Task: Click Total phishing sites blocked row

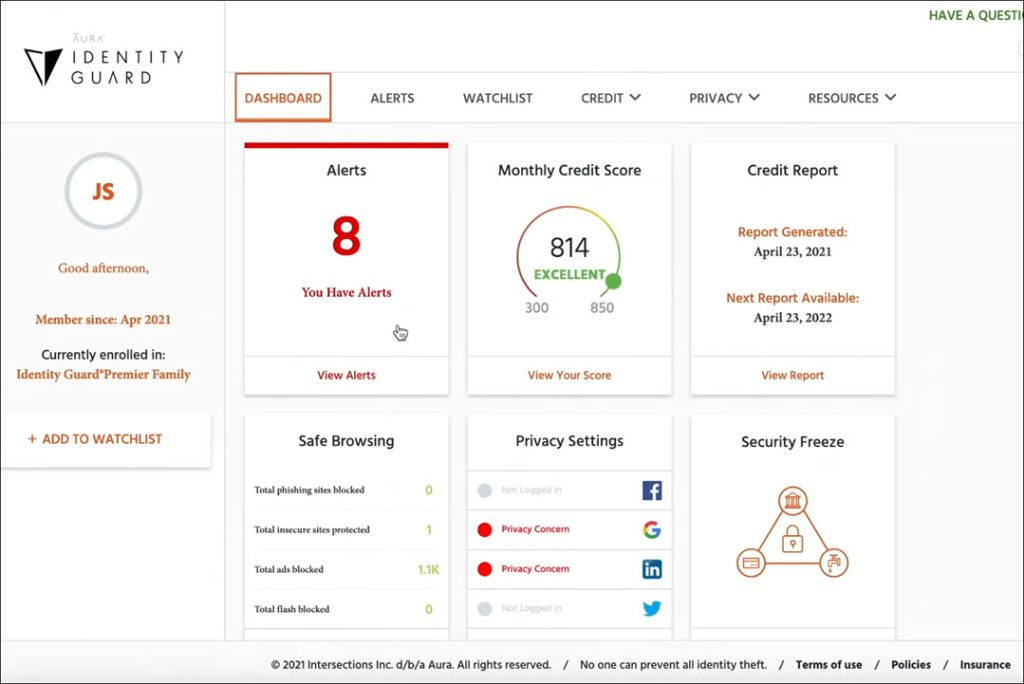Action: point(345,490)
